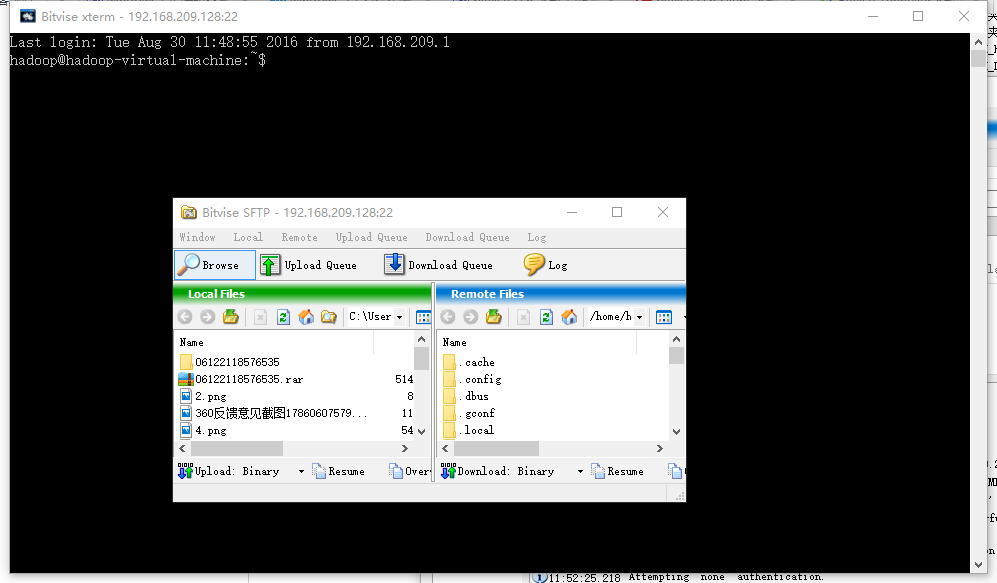Viewport: 997px width, 583px height.
Task: Expand the local path C:\User dropdown
Action: point(399,317)
